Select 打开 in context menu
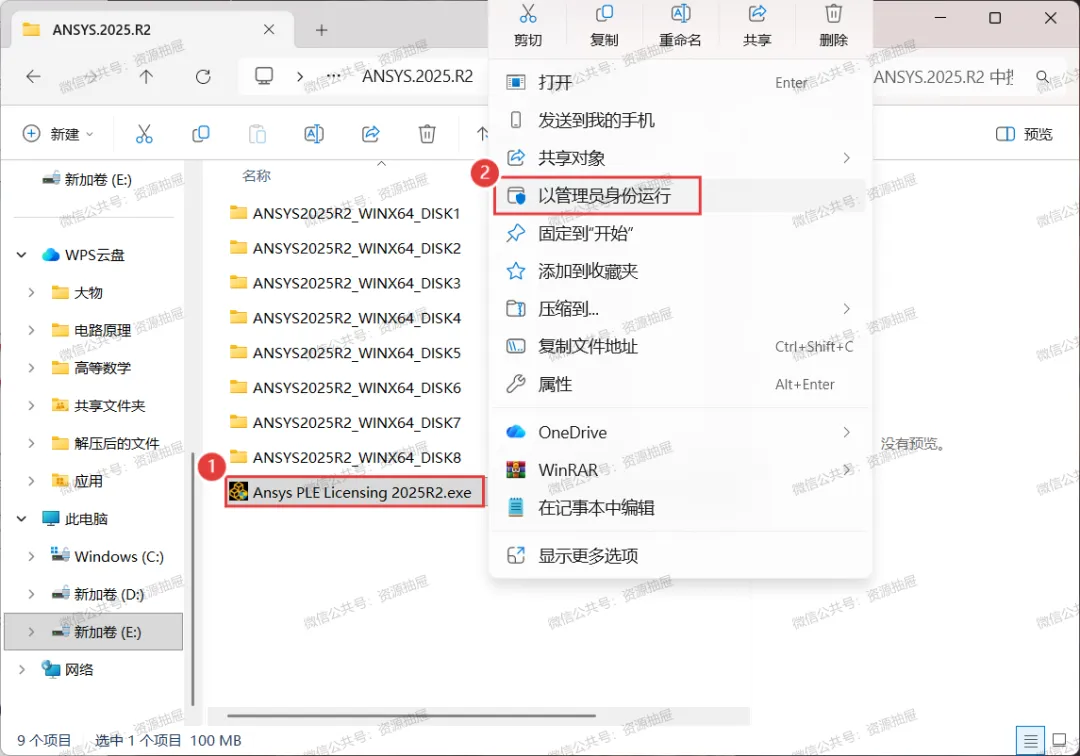 click(x=680, y=83)
